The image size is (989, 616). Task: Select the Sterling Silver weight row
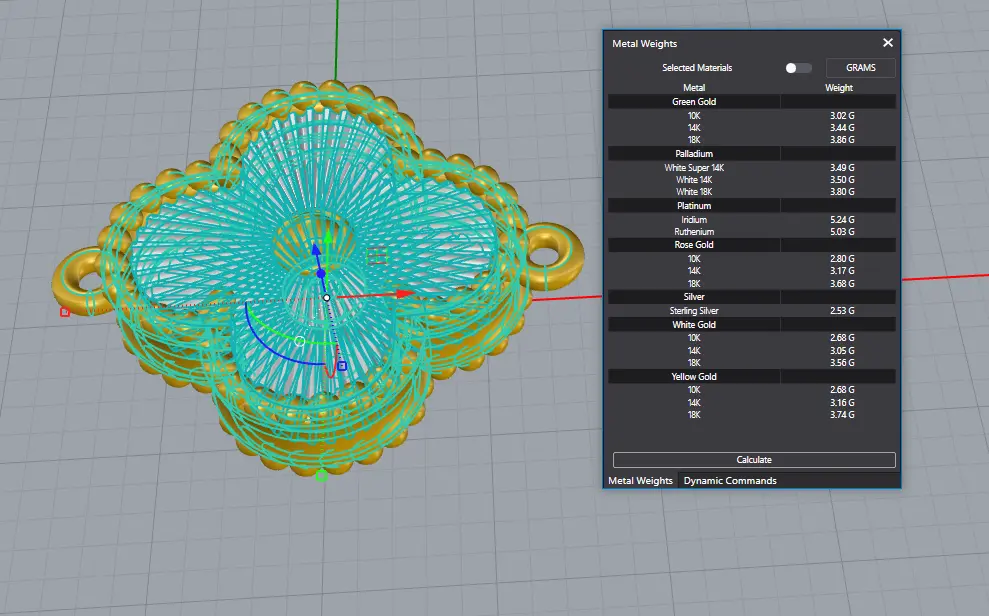pyautogui.click(x=752, y=311)
